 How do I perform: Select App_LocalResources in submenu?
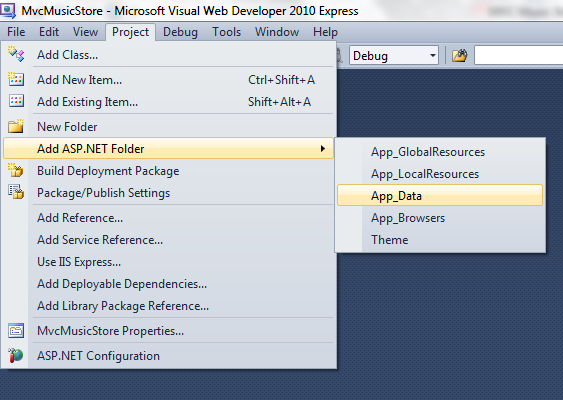coord(440,174)
